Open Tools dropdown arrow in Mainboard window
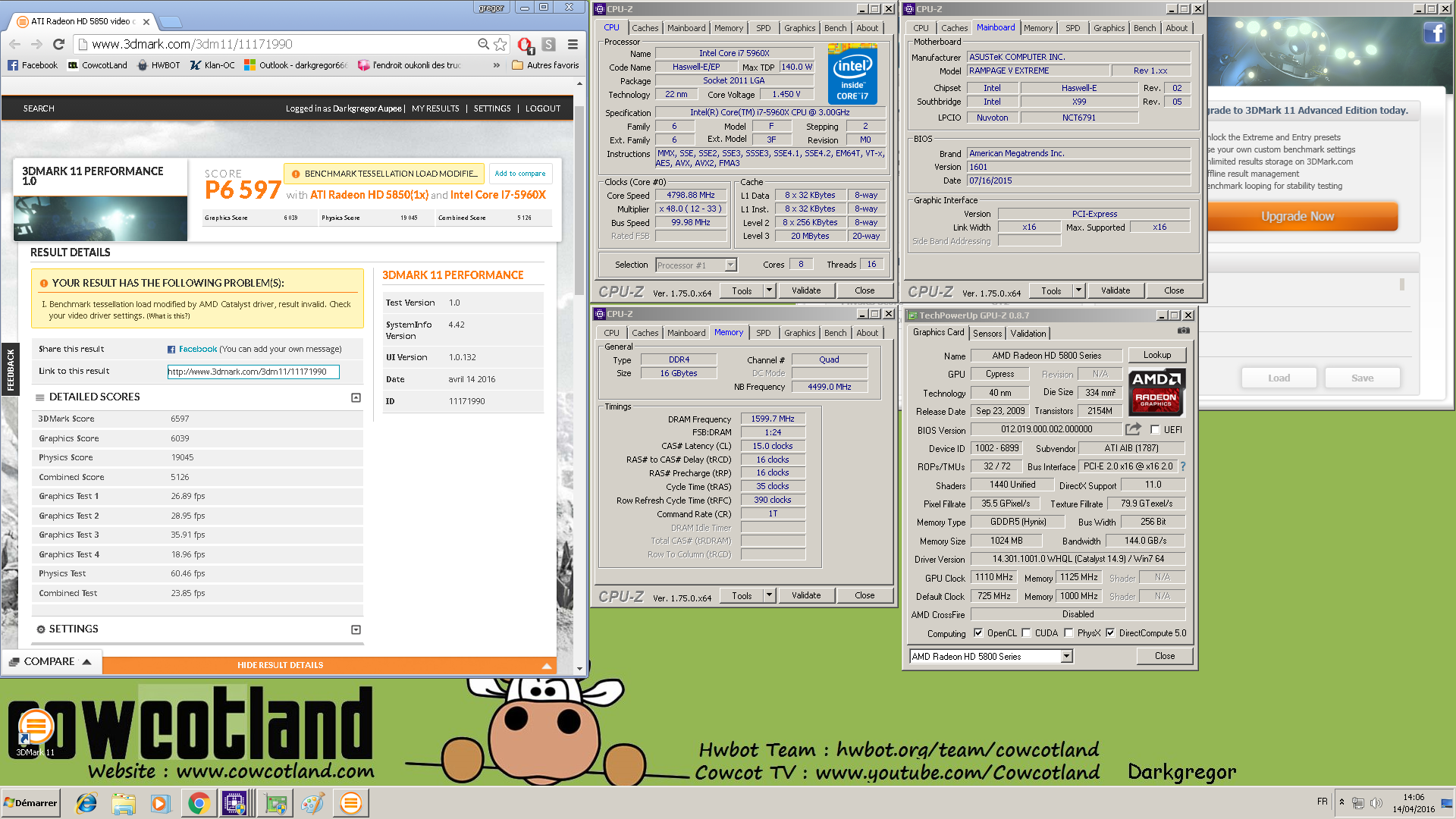This screenshot has width=1456, height=819. coord(1078,290)
